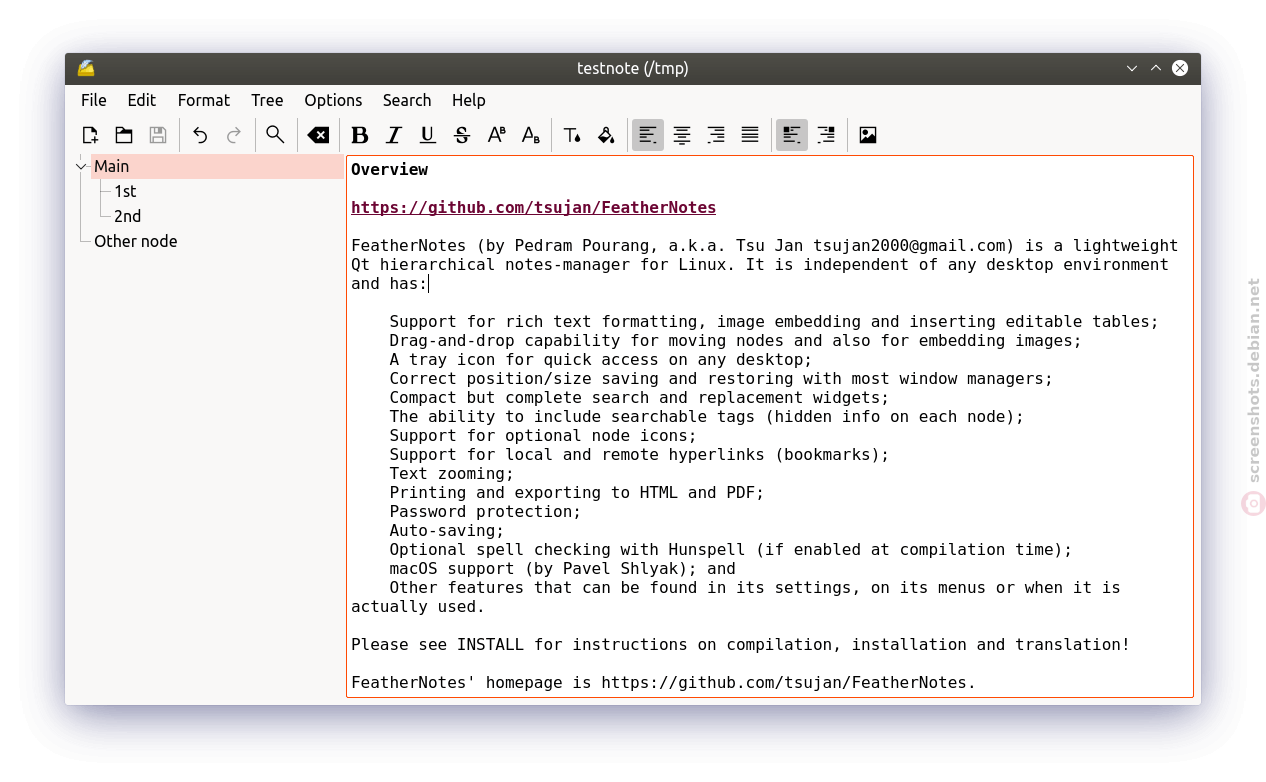This screenshot has width=1266, height=782.
Task: Clear all formatting with the eraser-arrow icon
Action: [318, 135]
